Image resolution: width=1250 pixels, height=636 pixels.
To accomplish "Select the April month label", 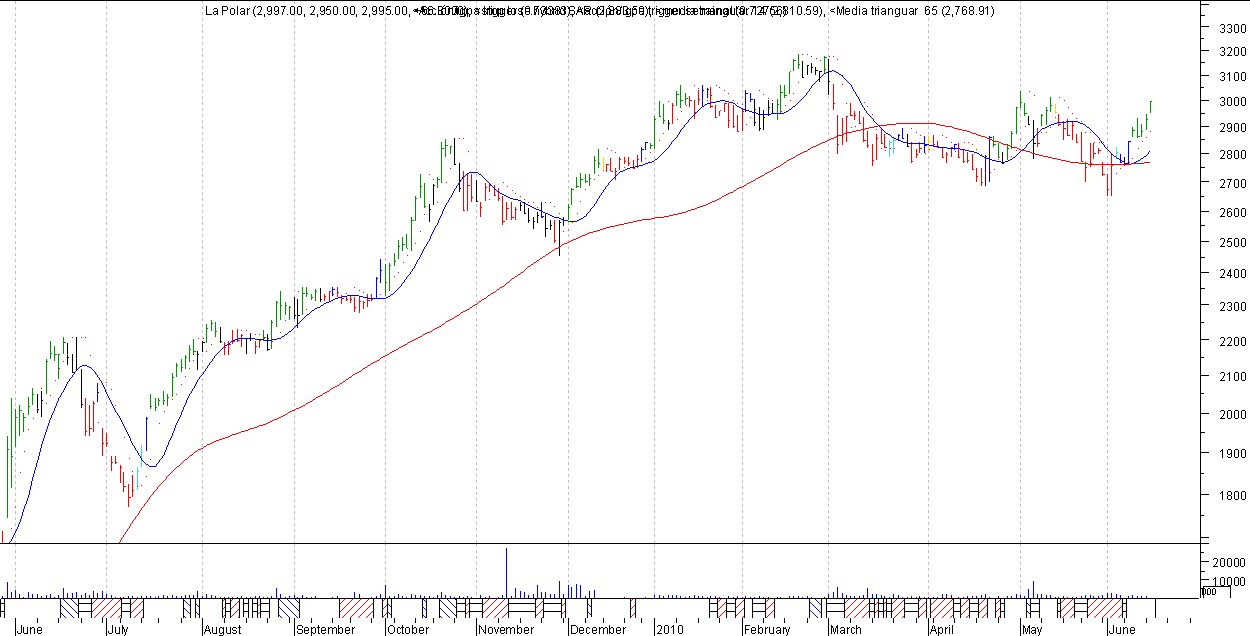I will tap(941, 630).
